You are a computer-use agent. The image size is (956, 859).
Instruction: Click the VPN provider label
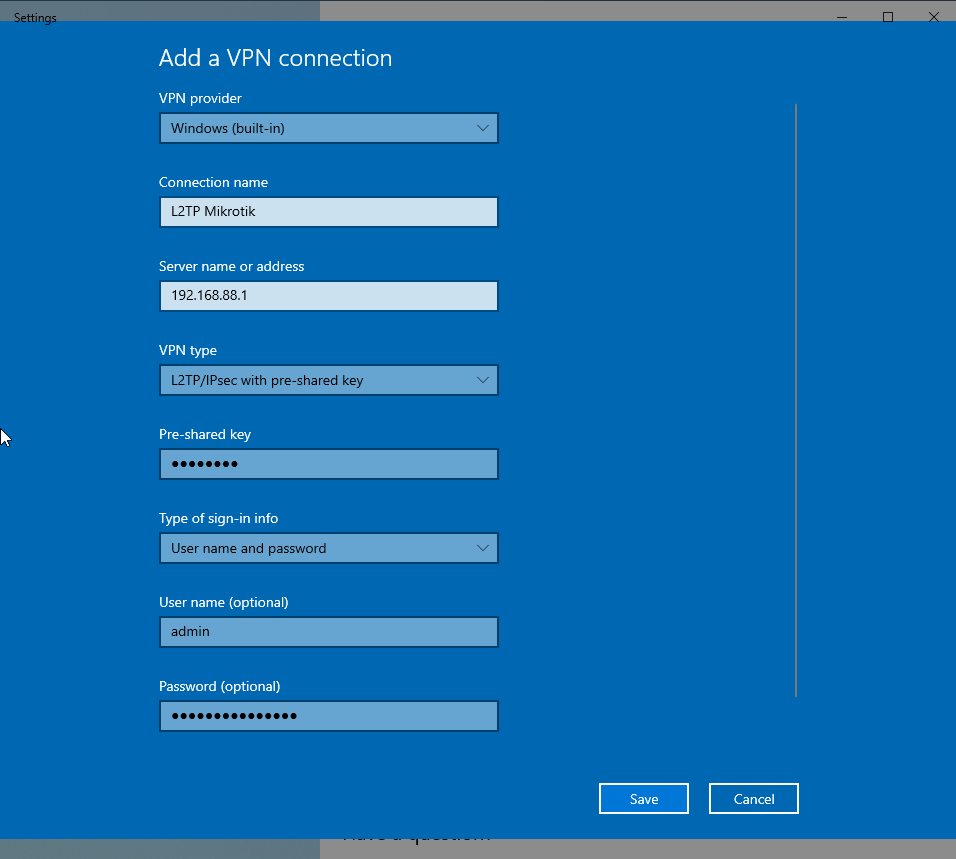coord(200,98)
